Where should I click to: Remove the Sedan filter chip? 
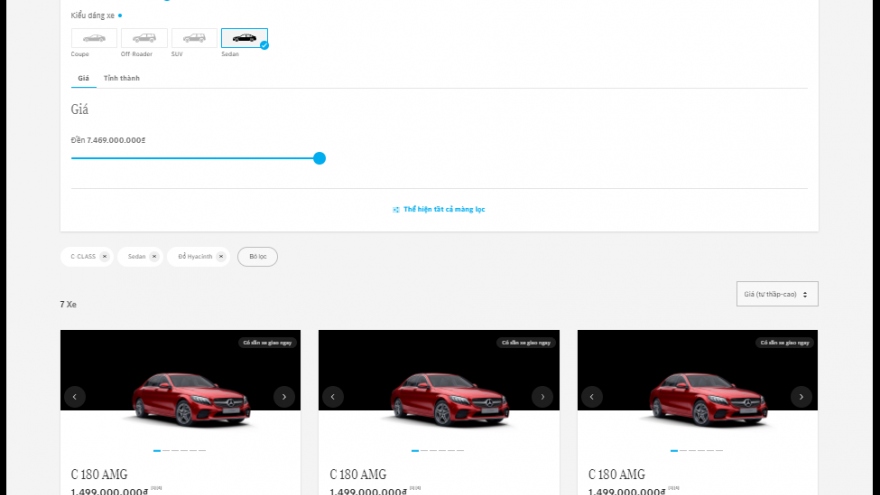[154, 257]
